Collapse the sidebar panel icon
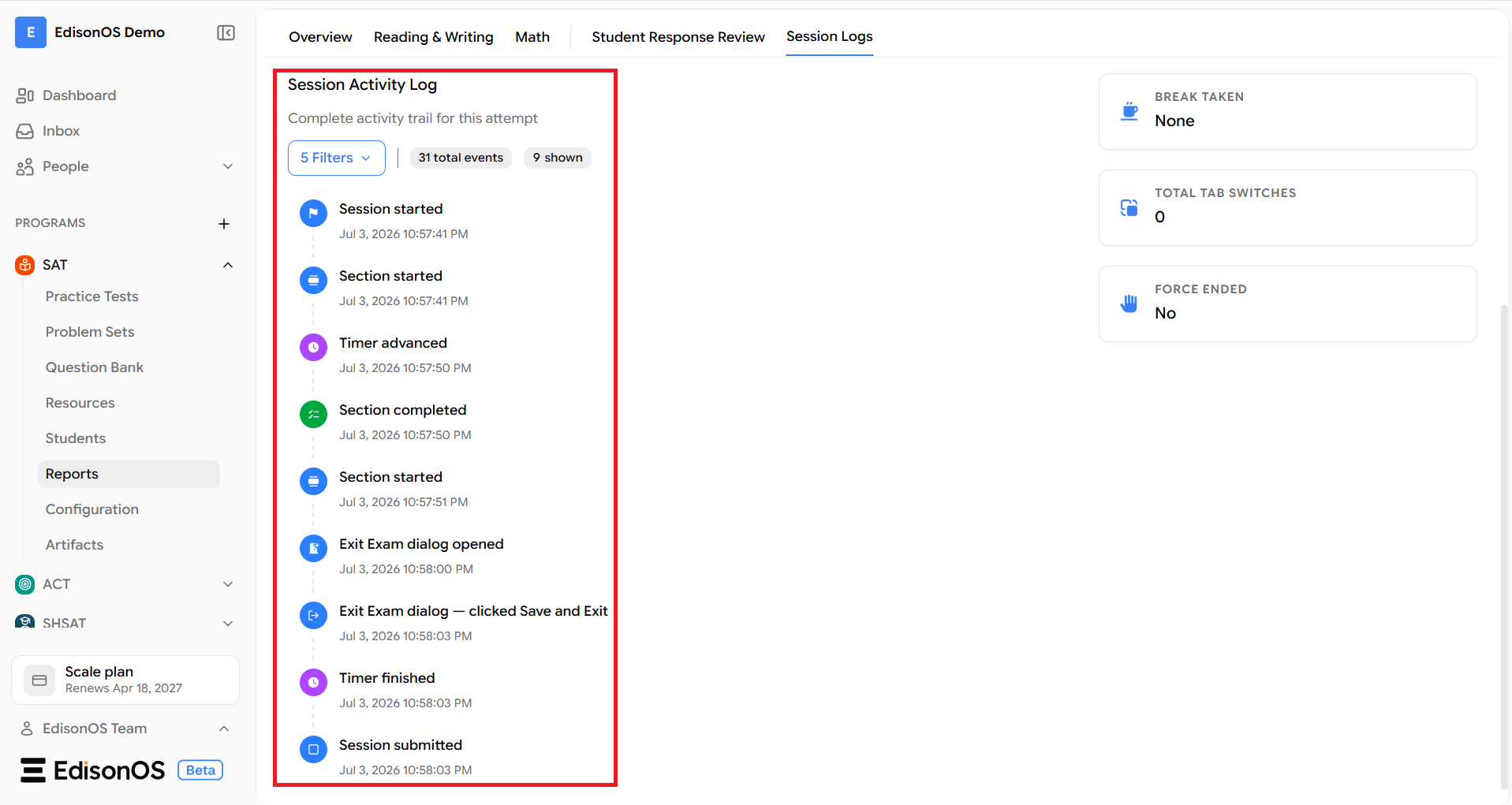1512x805 pixels. (226, 32)
